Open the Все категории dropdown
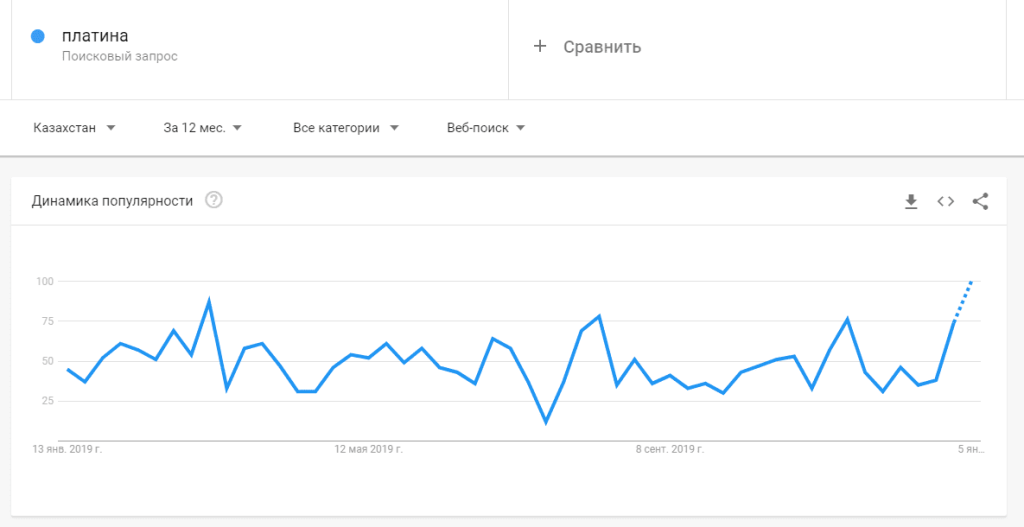Image resolution: width=1024 pixels, height=527 pixels. [x=346, y=128]
